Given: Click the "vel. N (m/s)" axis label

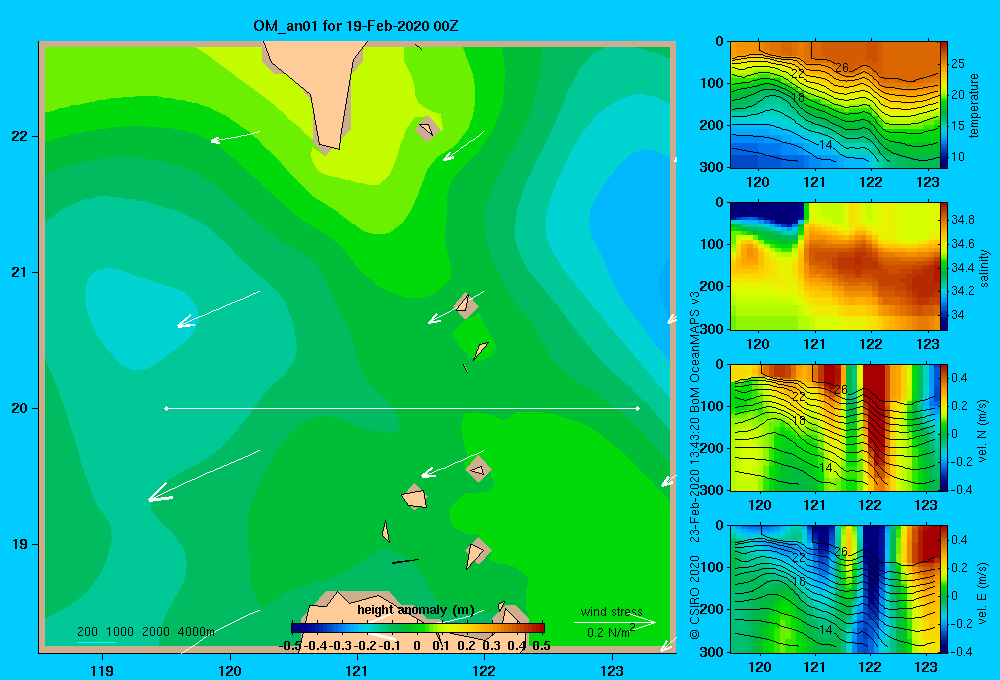Looking at the screenshot, I should pyautogui.click(x=982, y=430).
